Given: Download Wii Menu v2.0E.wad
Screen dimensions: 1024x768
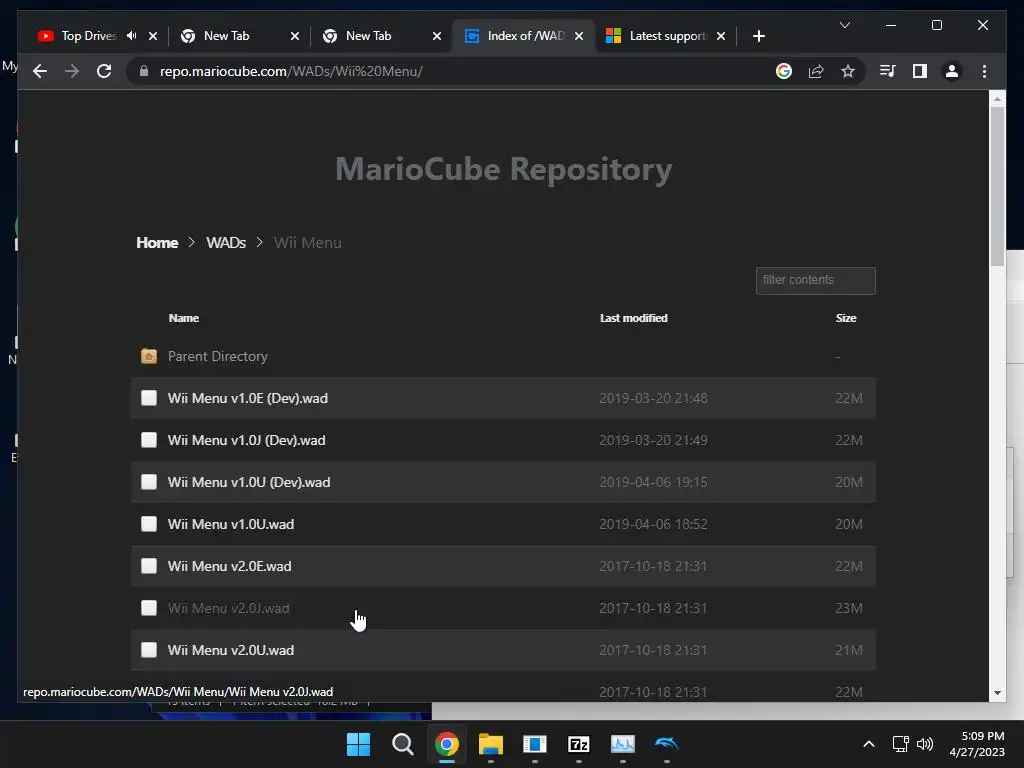Looking at the screenshot, I should click(x=229, y=566).
